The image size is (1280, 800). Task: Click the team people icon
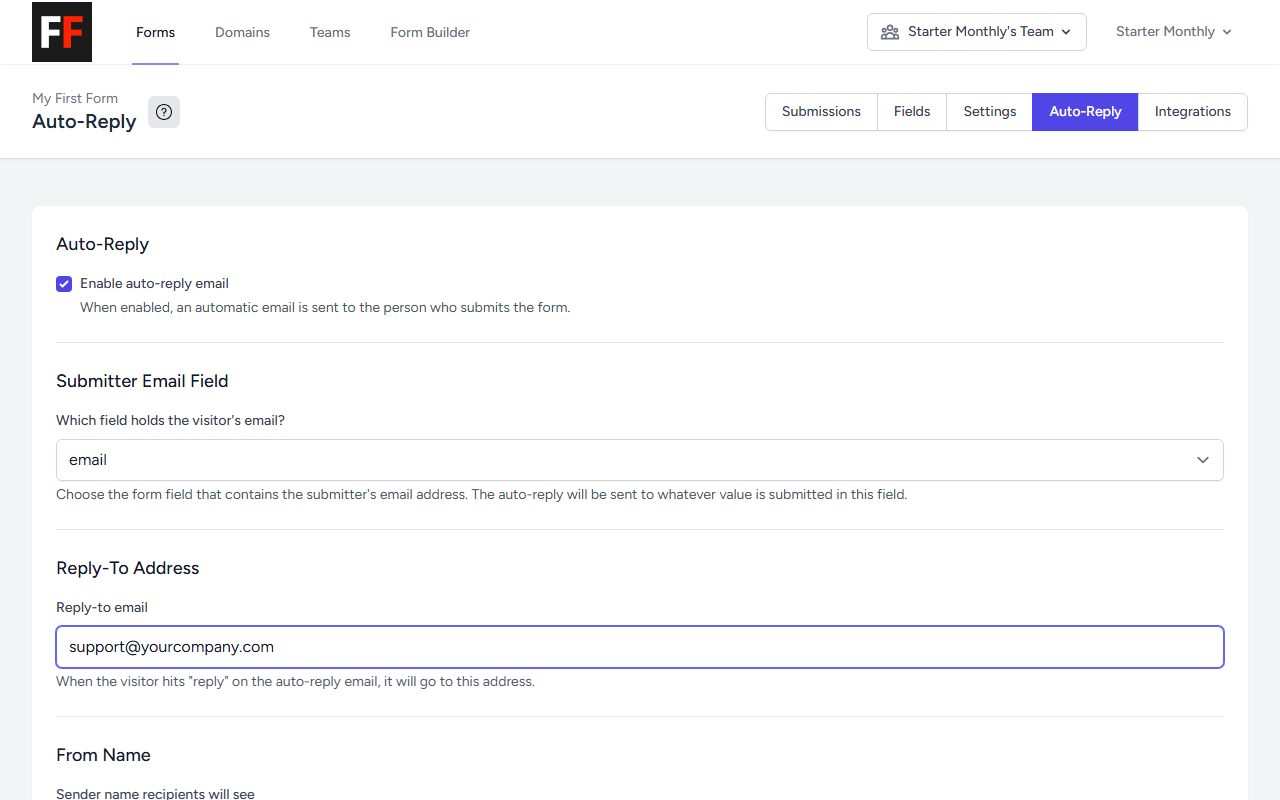coord(889,32)
